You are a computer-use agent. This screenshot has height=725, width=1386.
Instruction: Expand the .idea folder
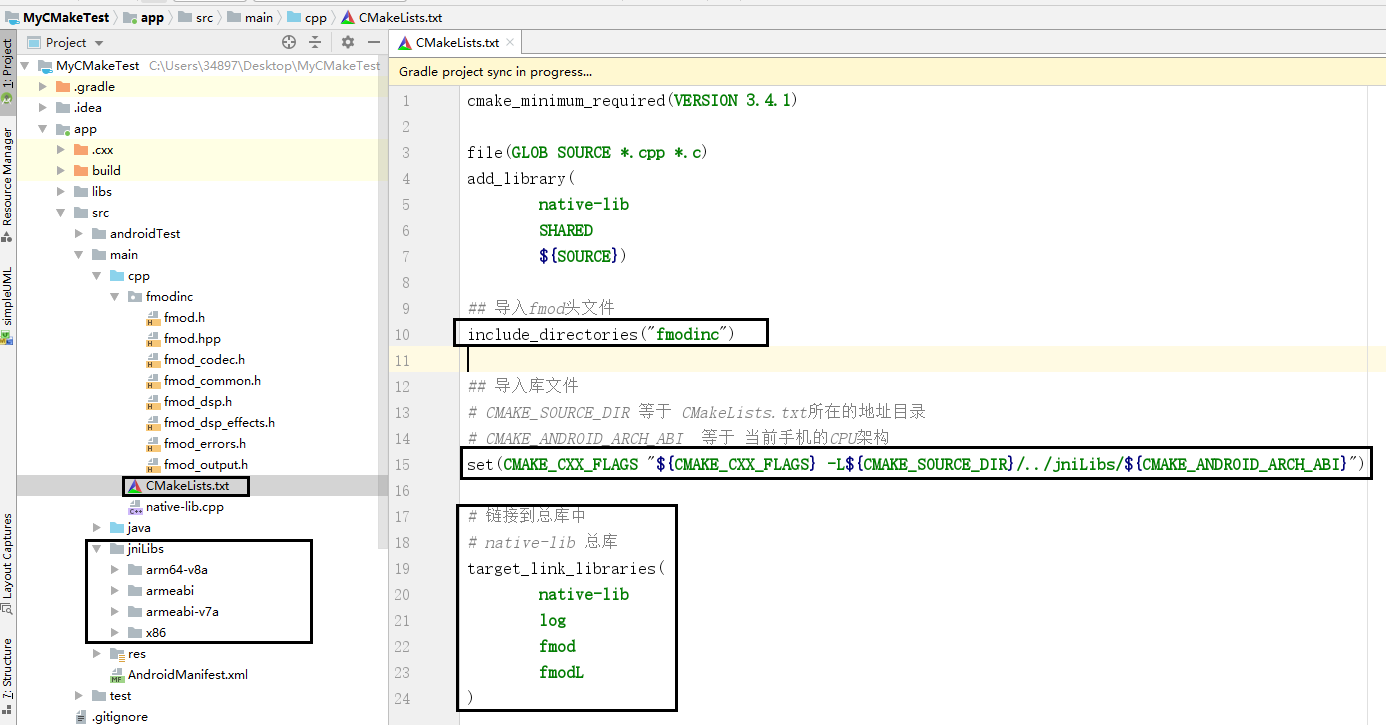coord(43,108)
